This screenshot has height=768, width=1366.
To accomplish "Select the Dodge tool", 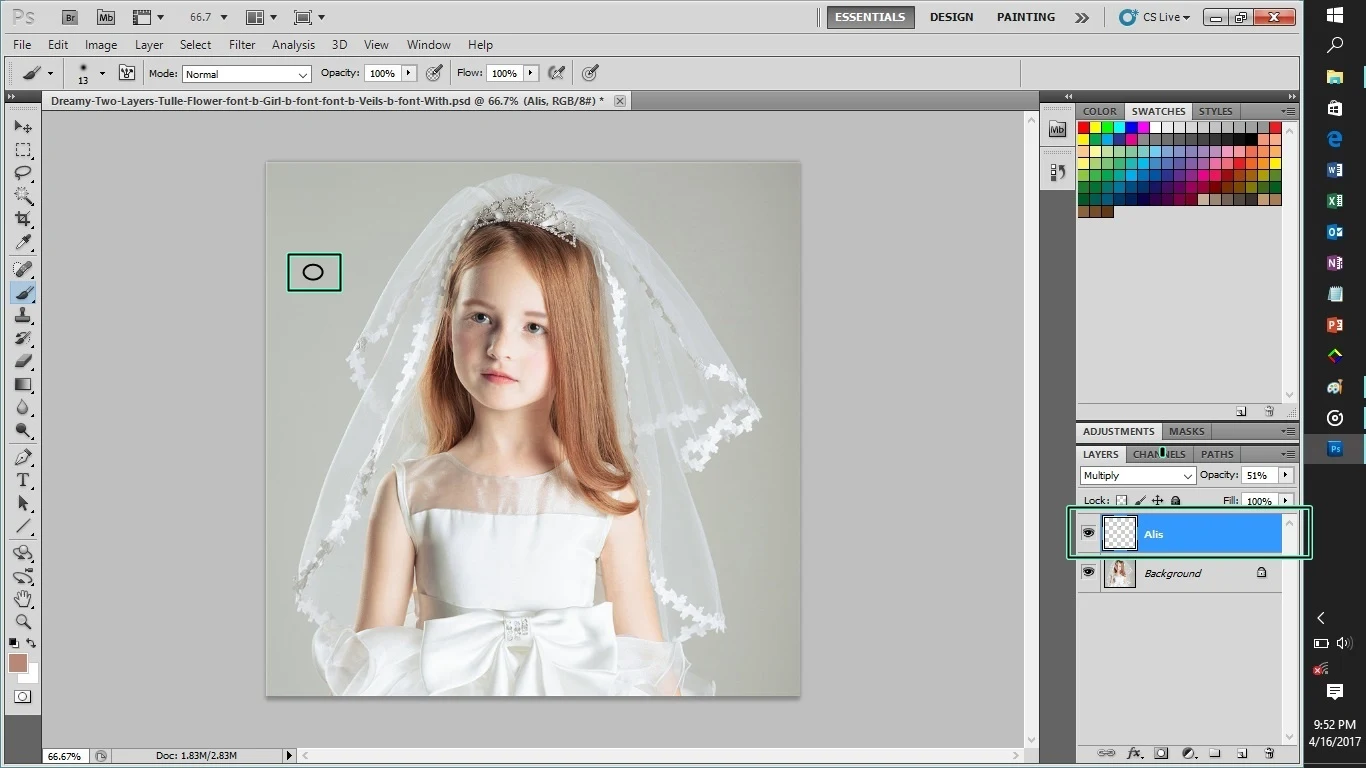I will point(23,431).
